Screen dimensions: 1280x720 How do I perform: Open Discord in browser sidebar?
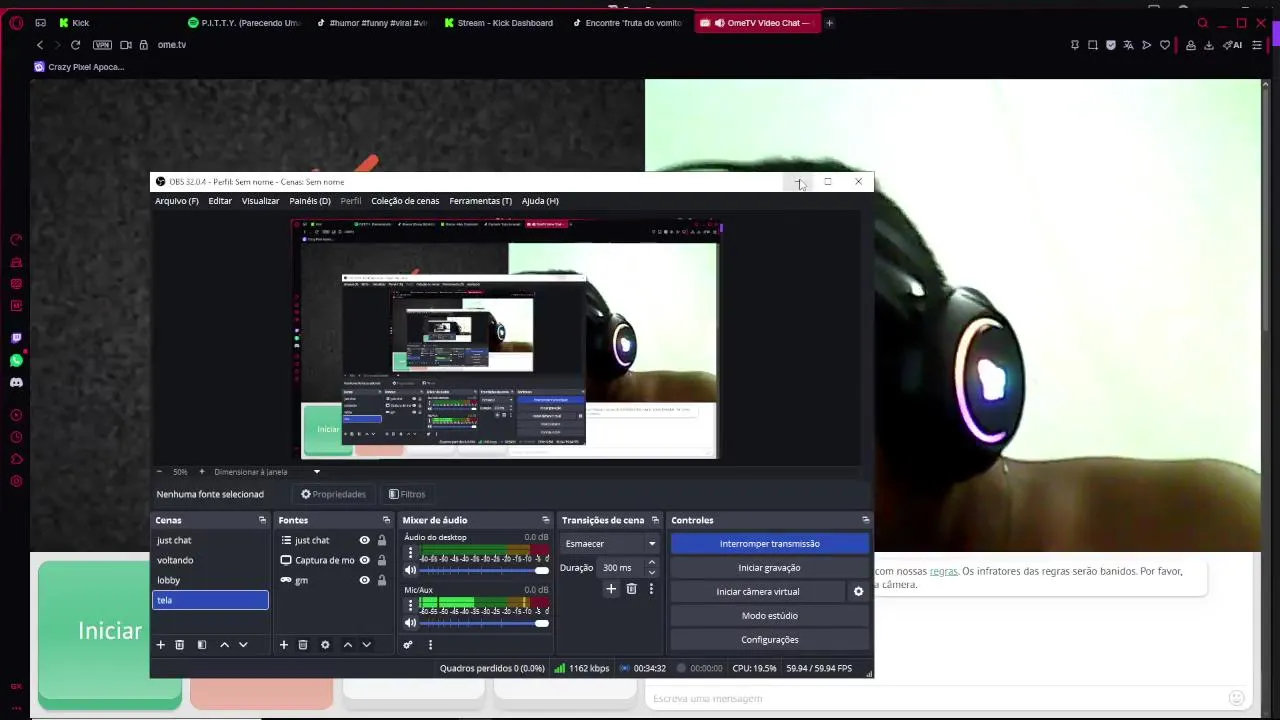16,382
